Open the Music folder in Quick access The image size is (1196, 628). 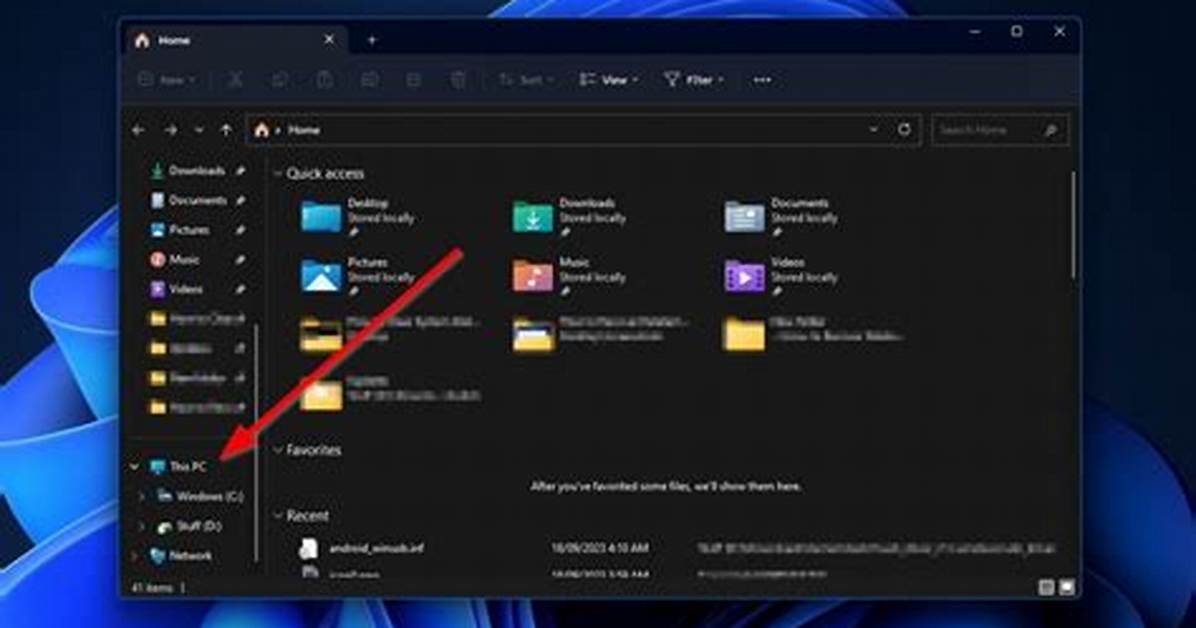click(x=571, y=276)
